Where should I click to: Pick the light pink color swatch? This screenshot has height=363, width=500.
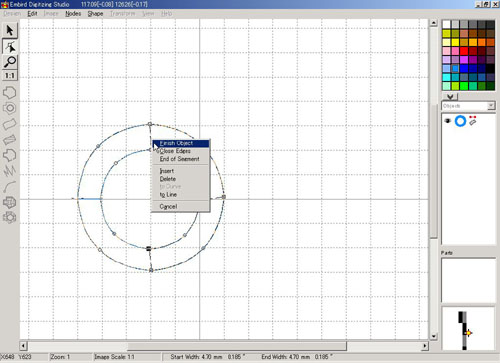446,51
